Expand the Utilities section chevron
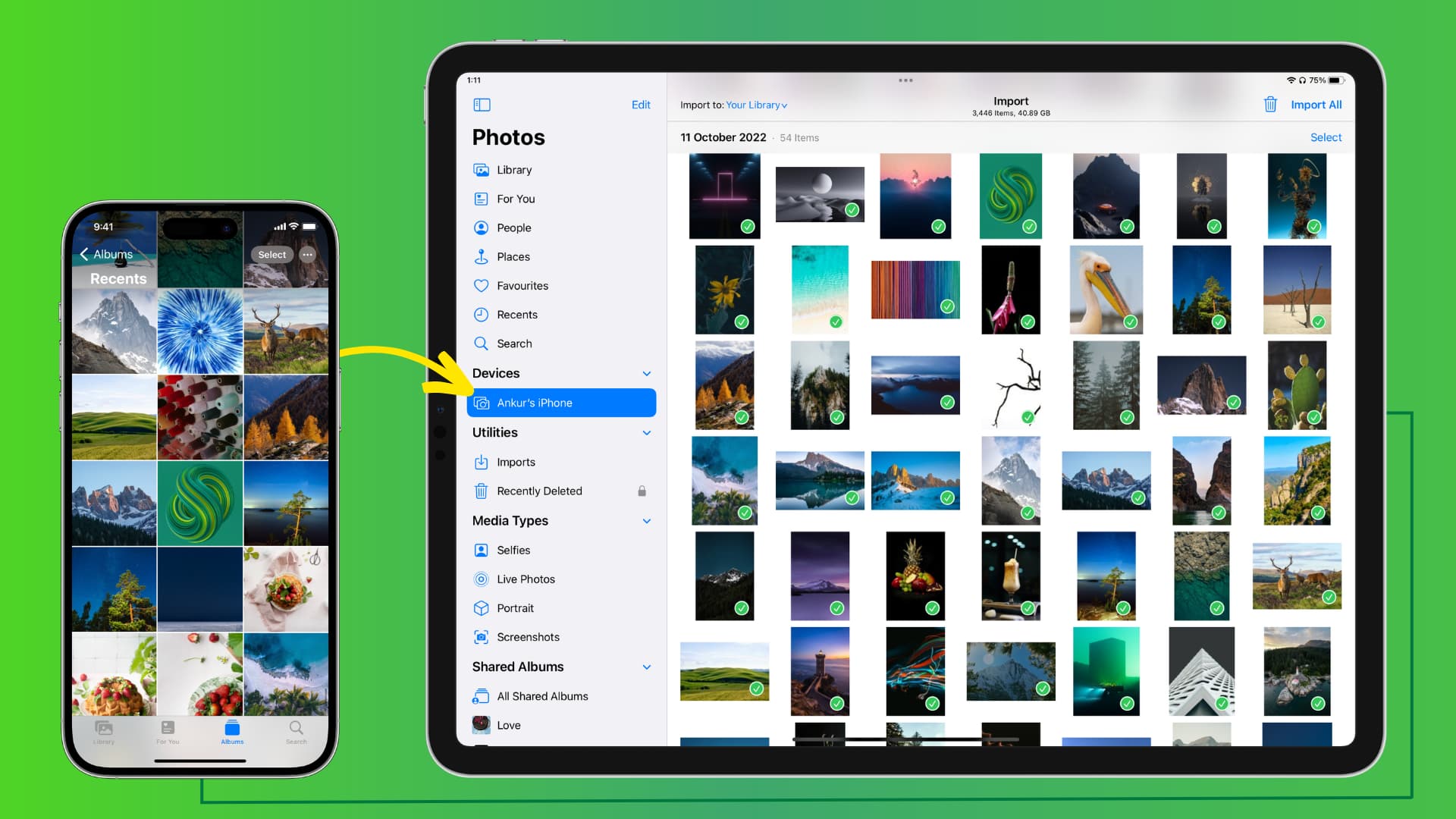Image resolution: width=1456 pixels, height=819 pixels. click(647, 432)
